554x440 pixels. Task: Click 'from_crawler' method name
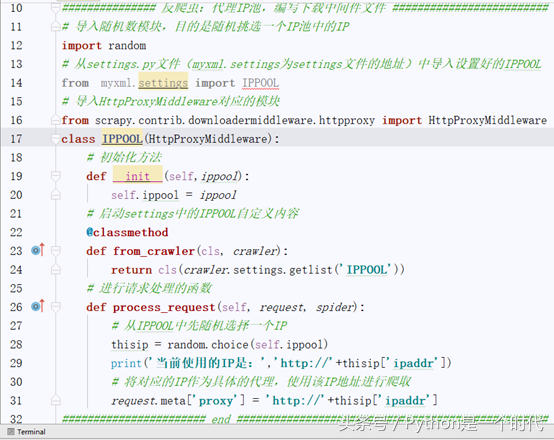[x=154, y=251]
